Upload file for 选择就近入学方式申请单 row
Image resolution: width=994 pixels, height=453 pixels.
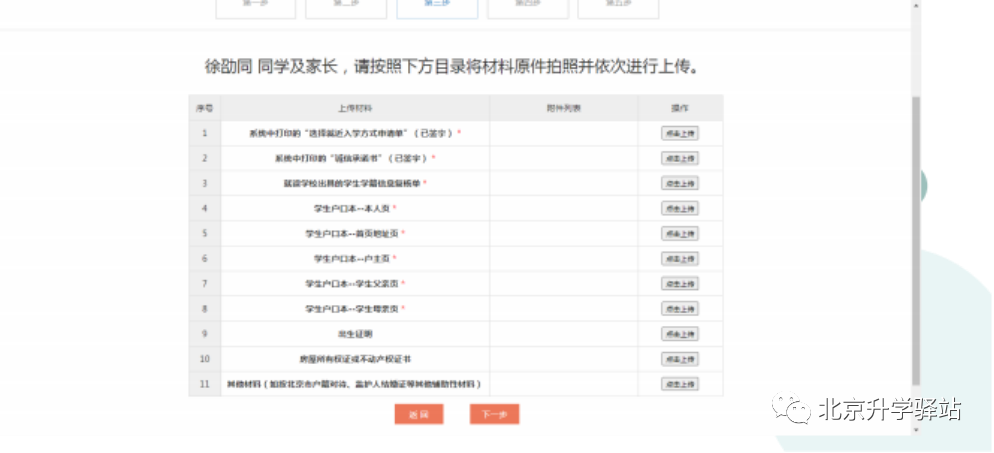[680, 133]
